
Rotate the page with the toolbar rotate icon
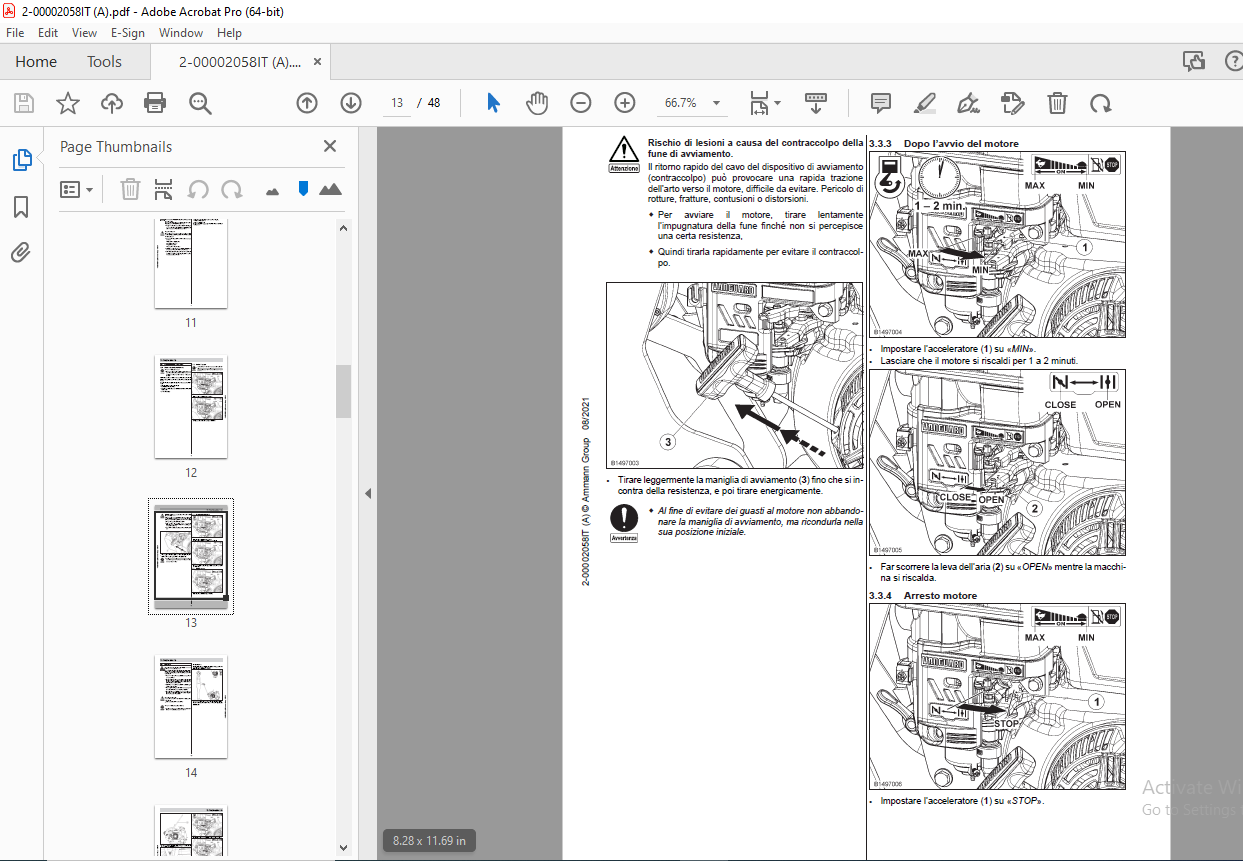click(1101, 103)
